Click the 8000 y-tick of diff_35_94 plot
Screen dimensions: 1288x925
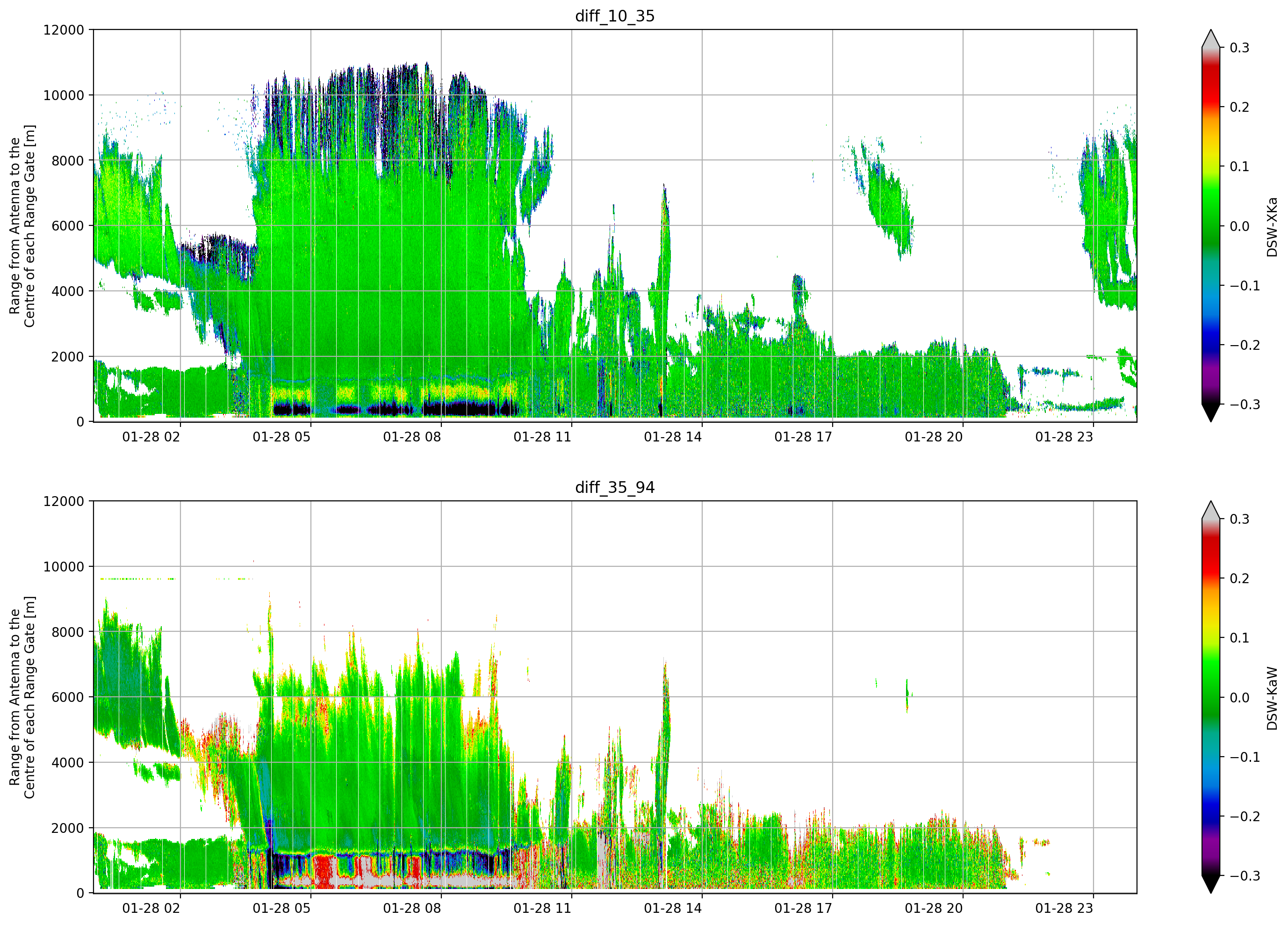click(x=68, y=632)
